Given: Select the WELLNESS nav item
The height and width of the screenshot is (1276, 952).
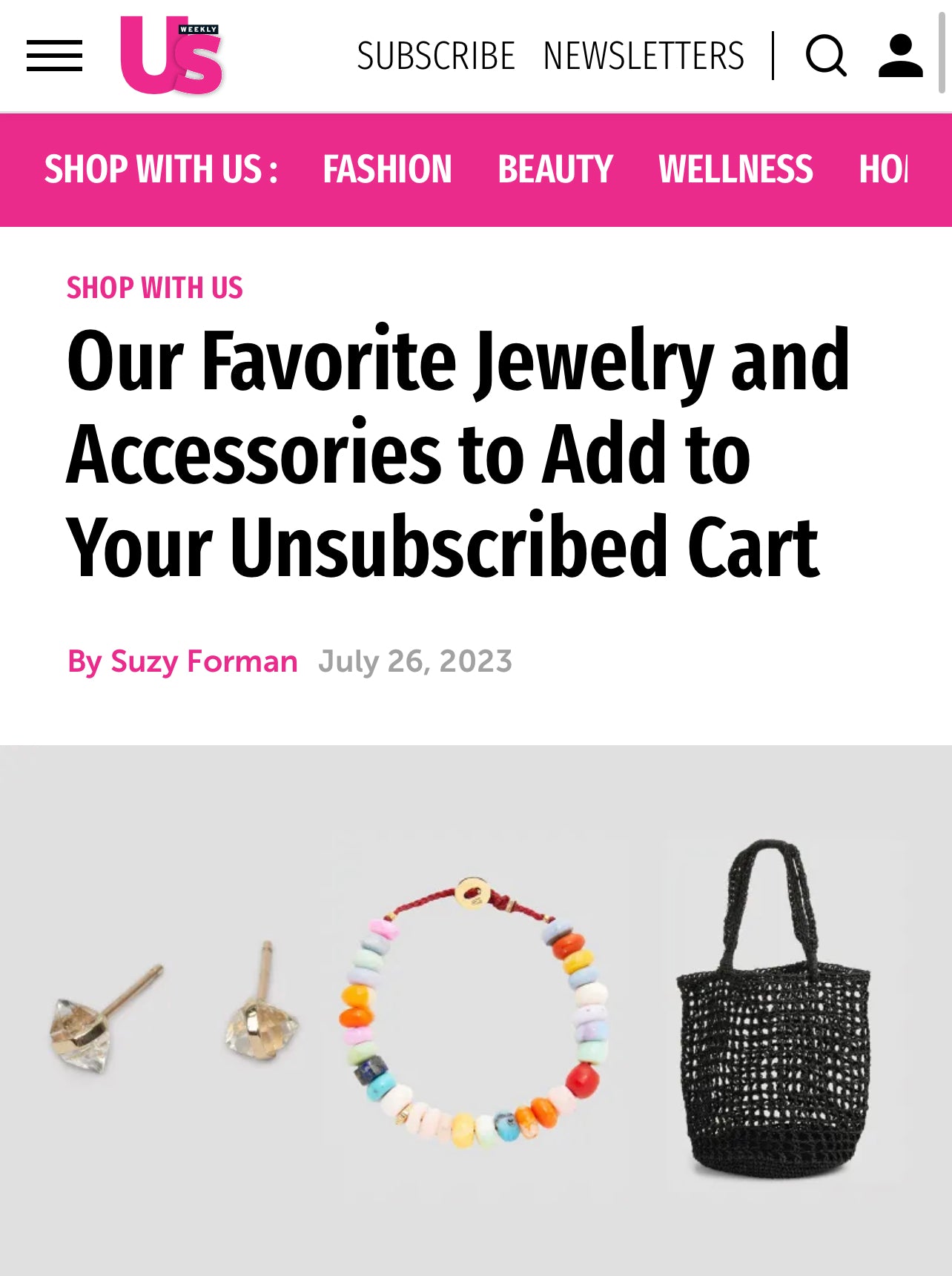Looking at the screenshot, I should pos(735,168).
